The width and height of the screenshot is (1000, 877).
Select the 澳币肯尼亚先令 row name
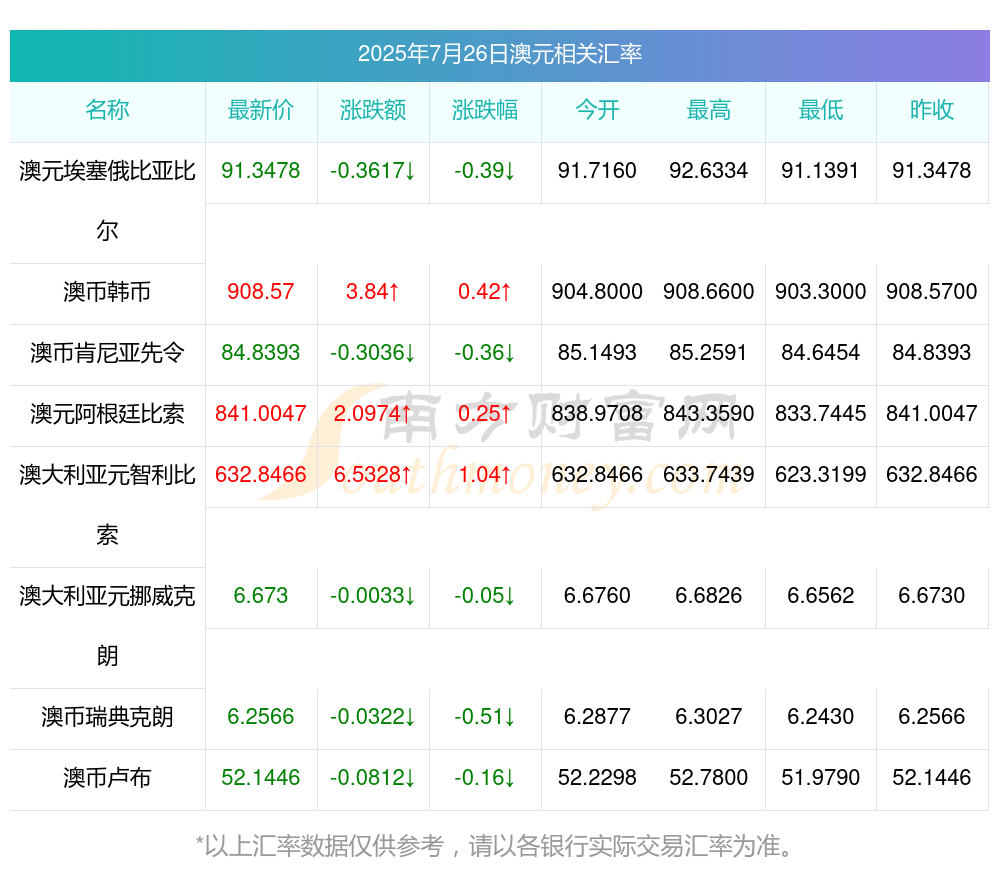pyautogui.click(x=107, y=353)
